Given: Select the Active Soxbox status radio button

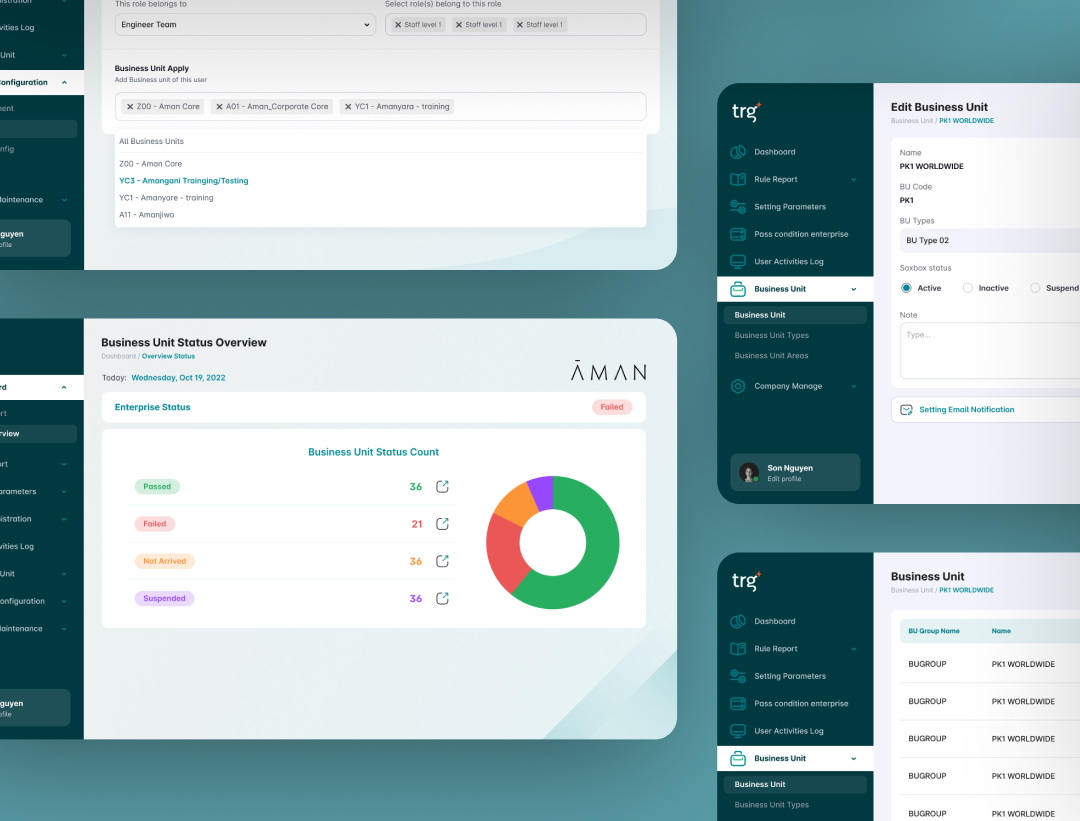Looking at the screenshot, I should [x=906, y=288].
